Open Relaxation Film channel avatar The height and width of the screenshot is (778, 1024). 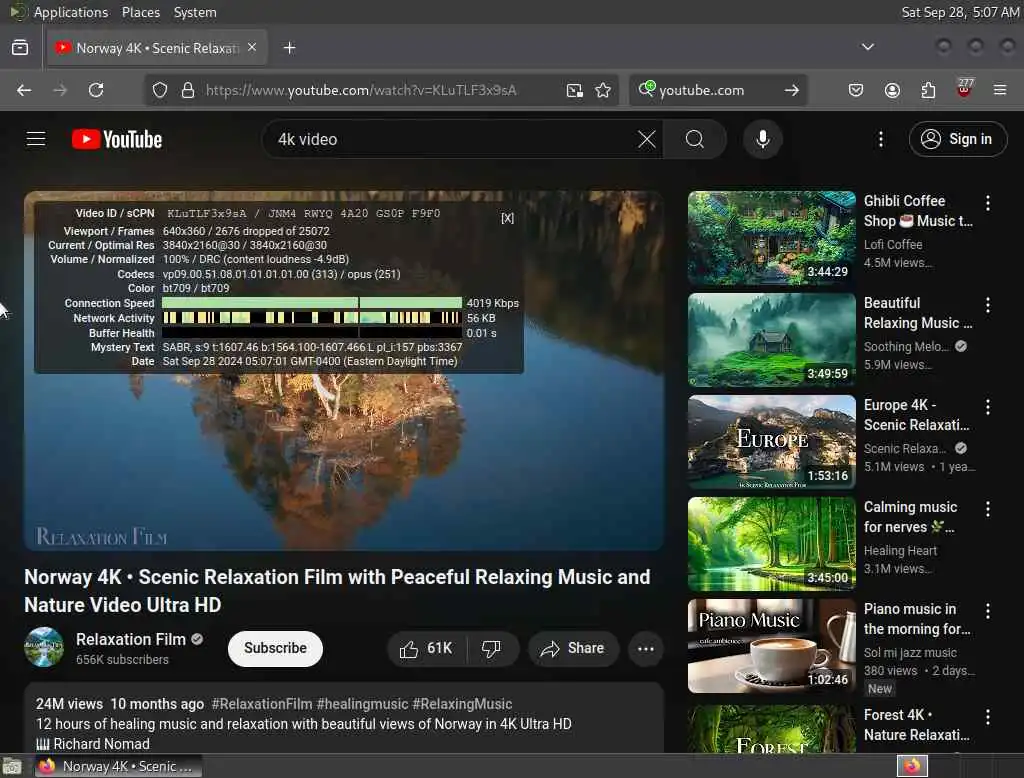click(x=44, y=647)
